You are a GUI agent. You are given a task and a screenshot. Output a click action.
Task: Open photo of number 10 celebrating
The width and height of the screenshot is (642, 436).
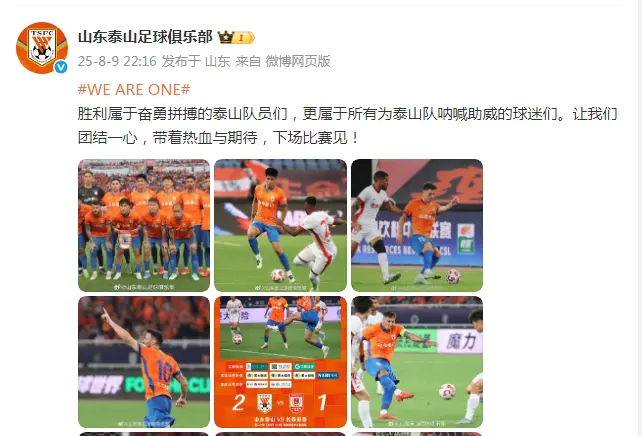pyautogui.click(x=144, y=362)
